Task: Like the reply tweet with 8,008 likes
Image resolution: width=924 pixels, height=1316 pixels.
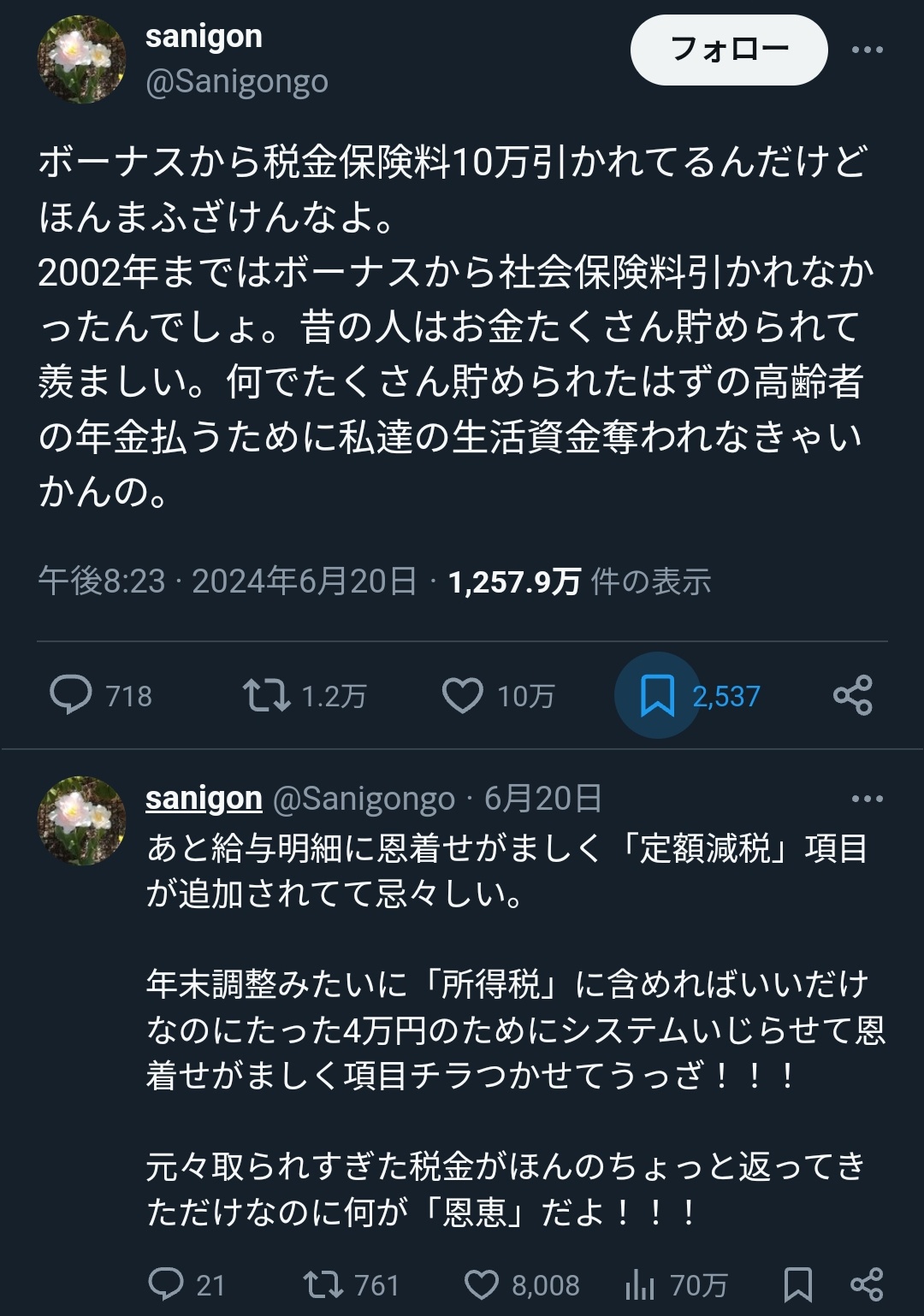Action: pyautogui.click(x=482, y=1284)
